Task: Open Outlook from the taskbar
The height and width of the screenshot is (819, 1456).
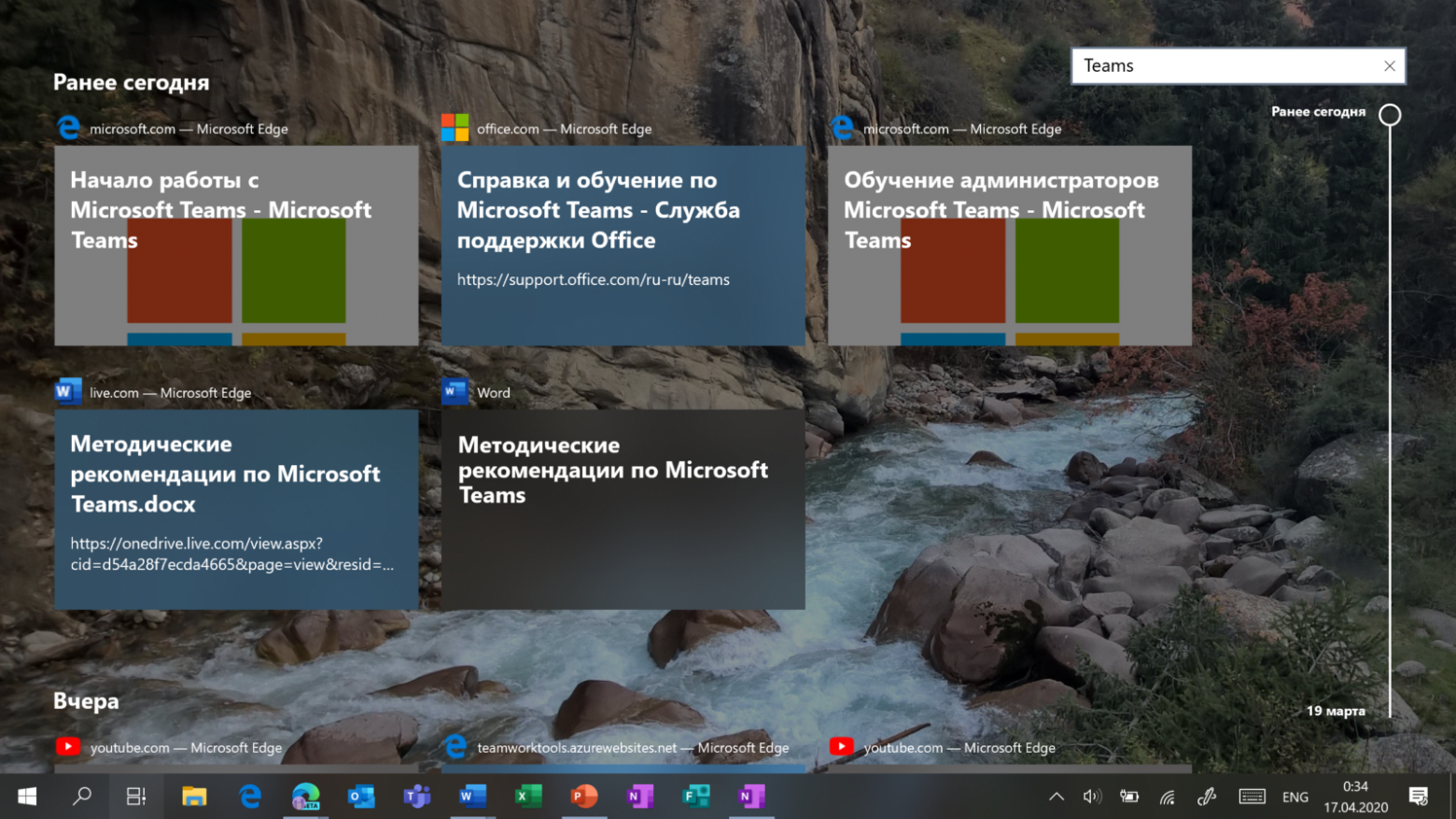Action: (x=361, y=797)
